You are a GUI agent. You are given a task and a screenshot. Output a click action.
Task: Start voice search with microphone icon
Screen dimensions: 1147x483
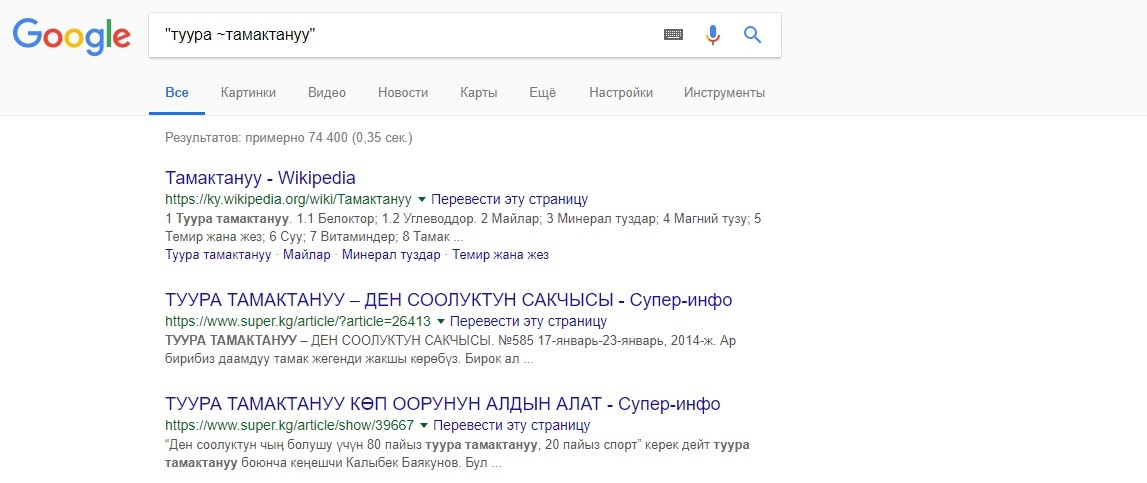[712, 35]
